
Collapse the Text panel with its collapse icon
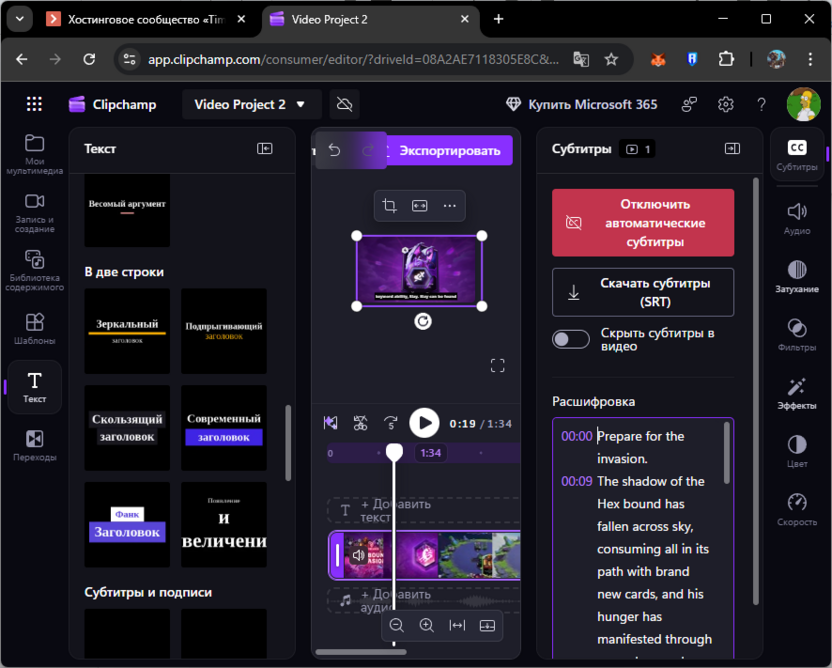(264, 149)
